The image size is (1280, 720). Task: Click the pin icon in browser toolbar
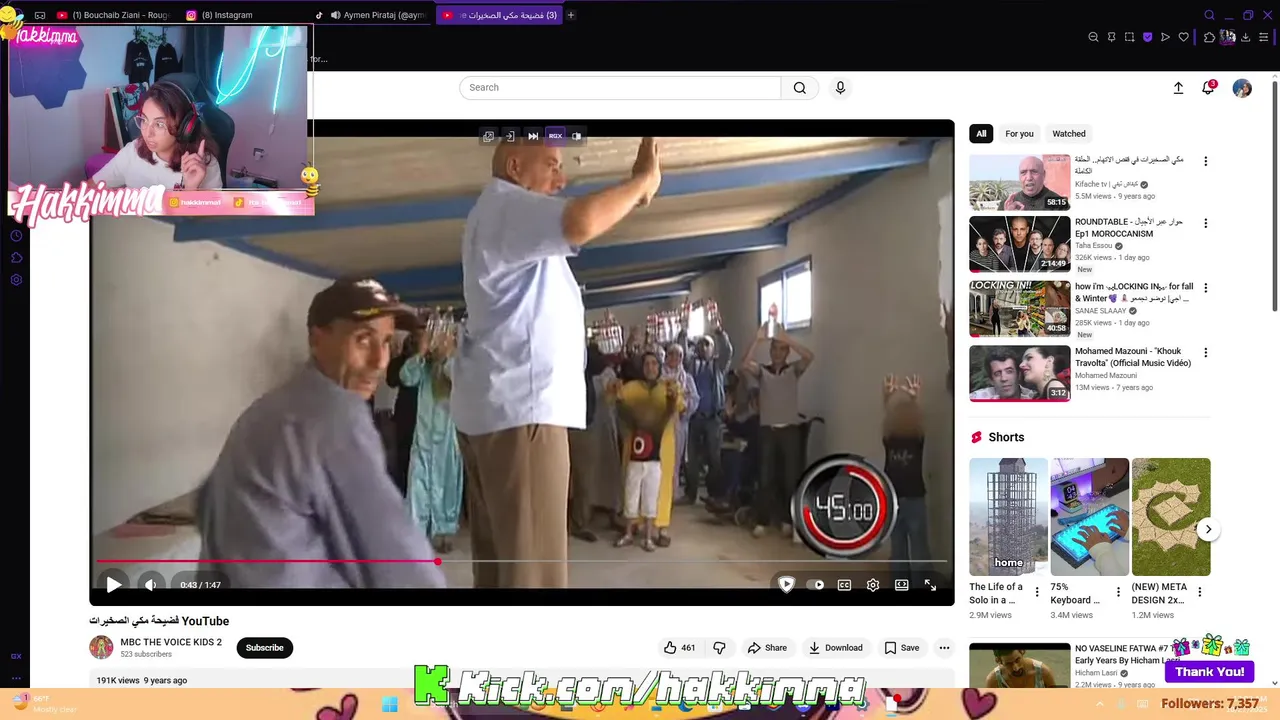pos(1111,37)
